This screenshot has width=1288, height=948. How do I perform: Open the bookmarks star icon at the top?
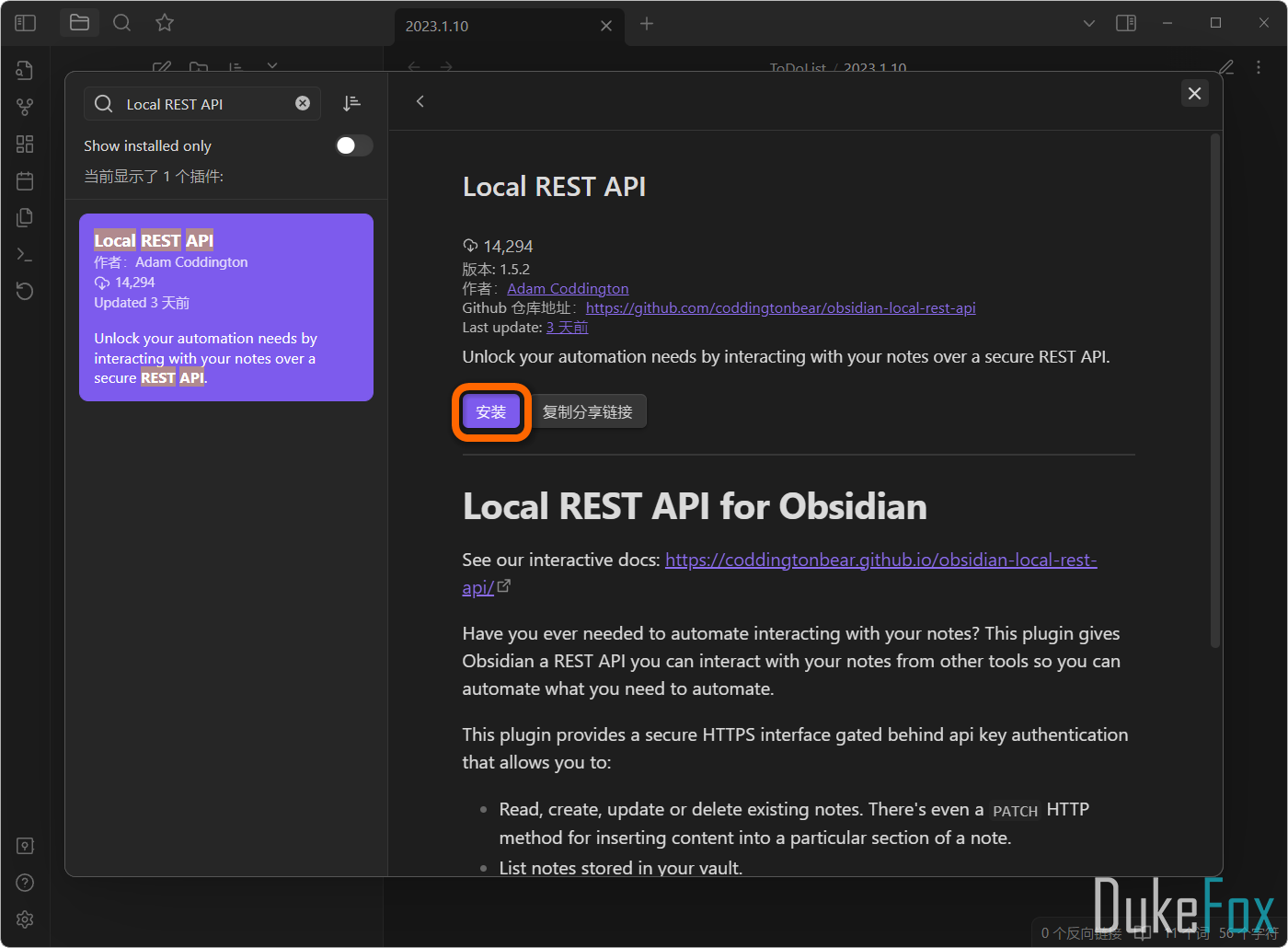[x=164, y=23]
